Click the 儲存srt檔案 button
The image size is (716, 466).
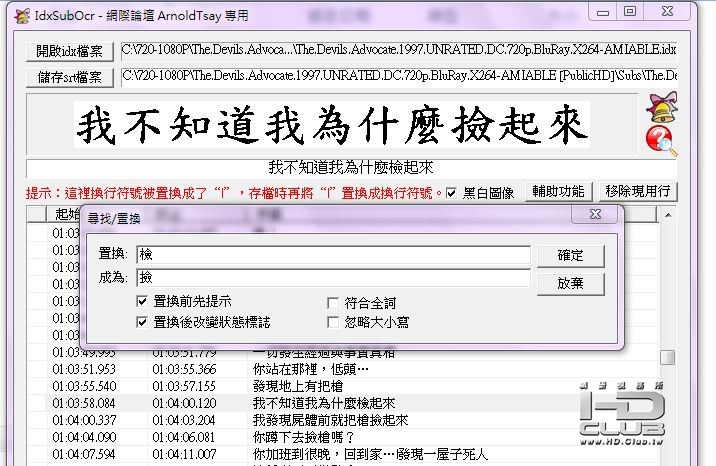69,77
